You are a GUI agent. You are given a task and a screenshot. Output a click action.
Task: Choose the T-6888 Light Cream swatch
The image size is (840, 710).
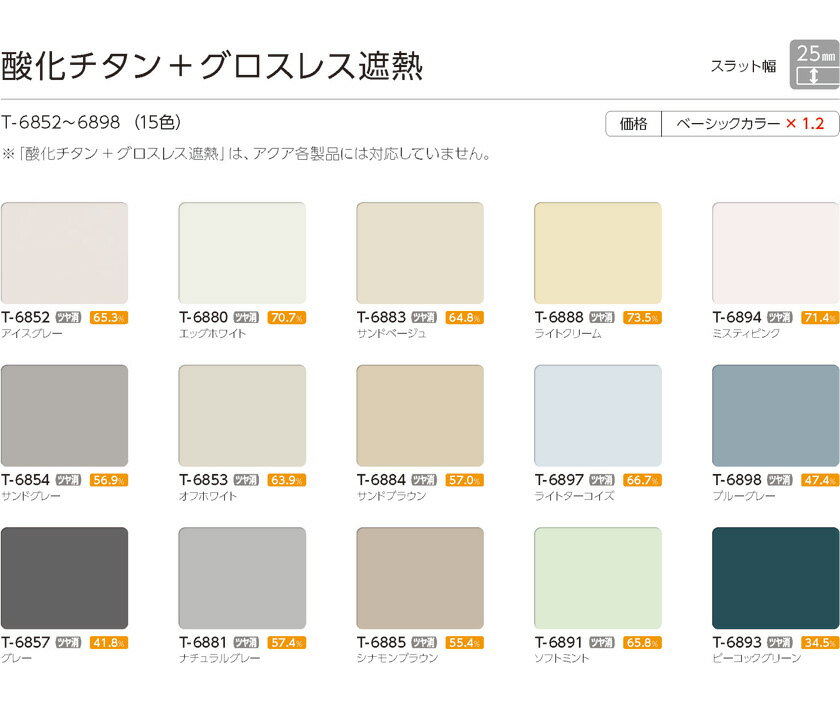pyautogui.click(x=598, y=253)
